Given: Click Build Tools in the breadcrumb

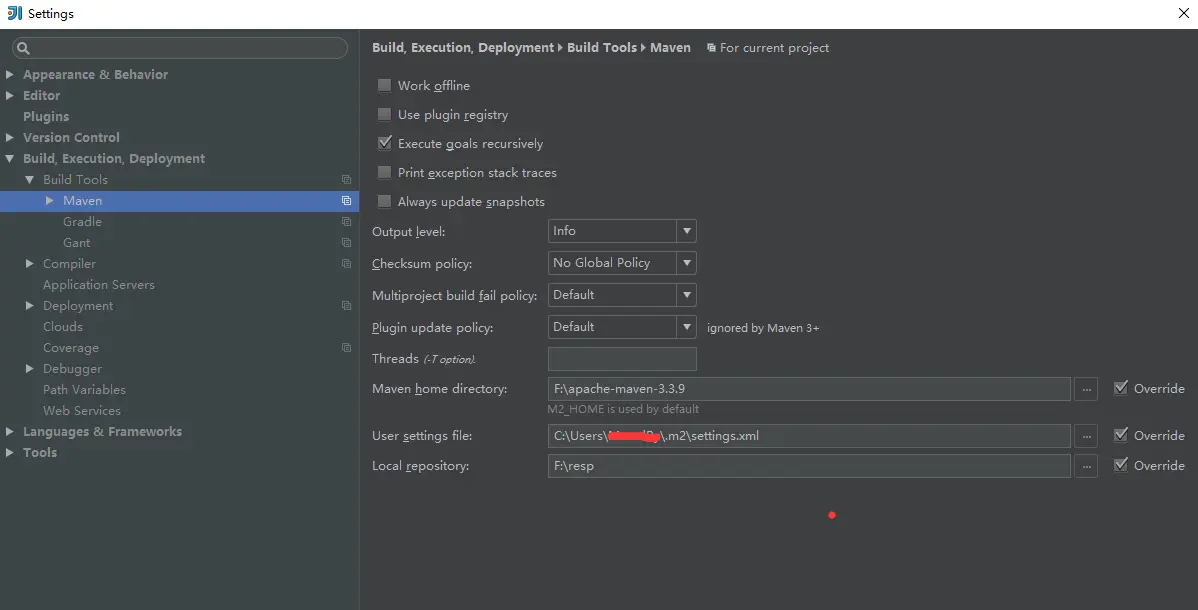Looking at the screenshot, I should (x=602, y=47).
